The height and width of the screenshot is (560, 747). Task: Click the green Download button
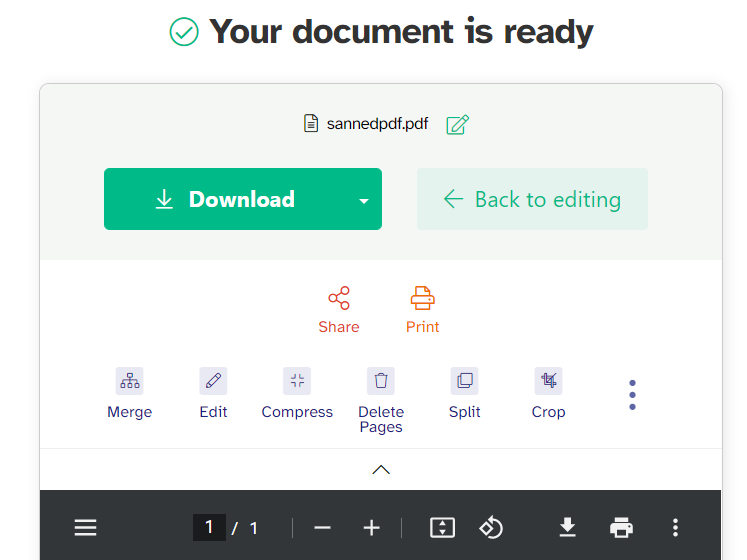(x=226, y=199)
